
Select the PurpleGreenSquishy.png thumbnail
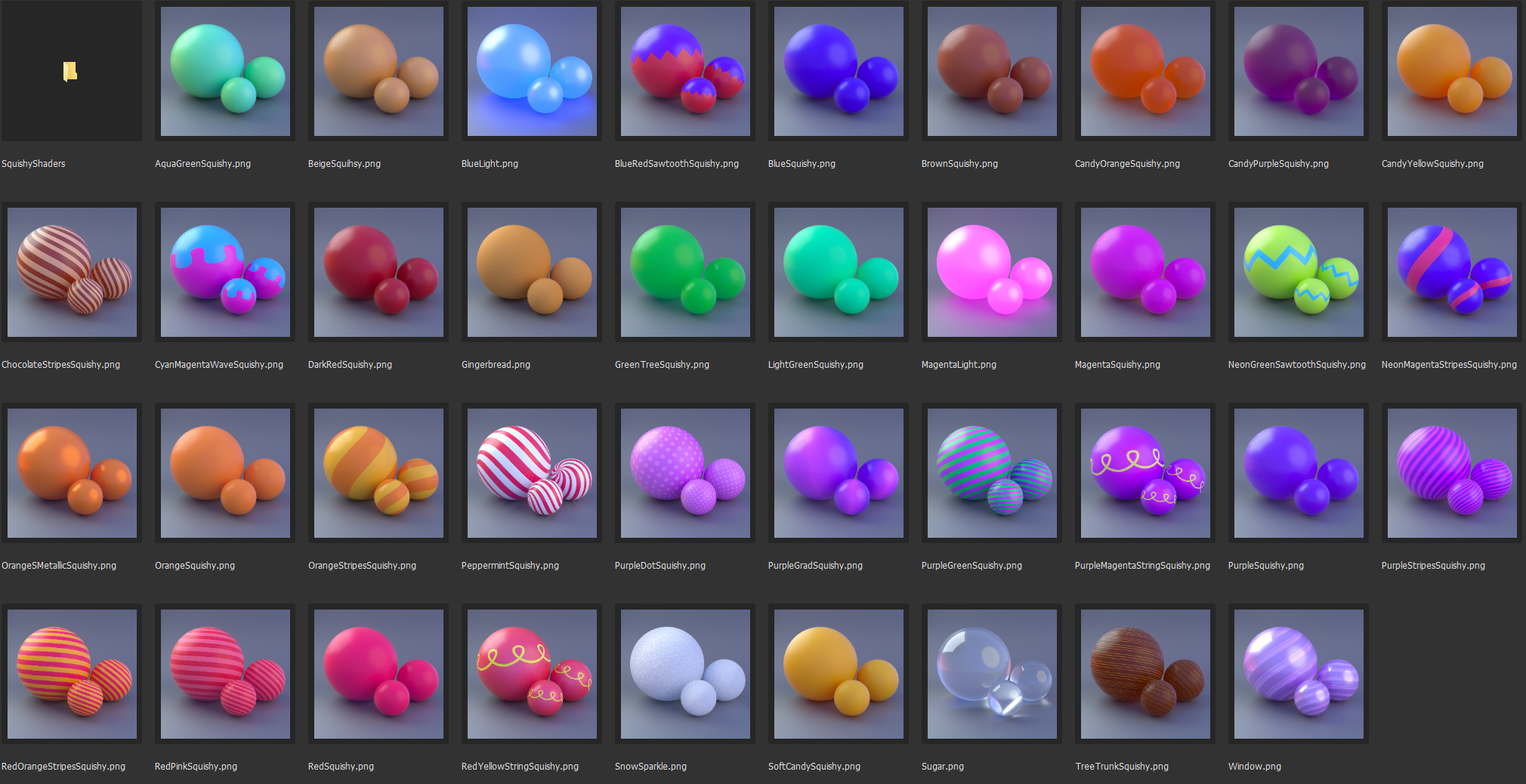coord(992,474)
